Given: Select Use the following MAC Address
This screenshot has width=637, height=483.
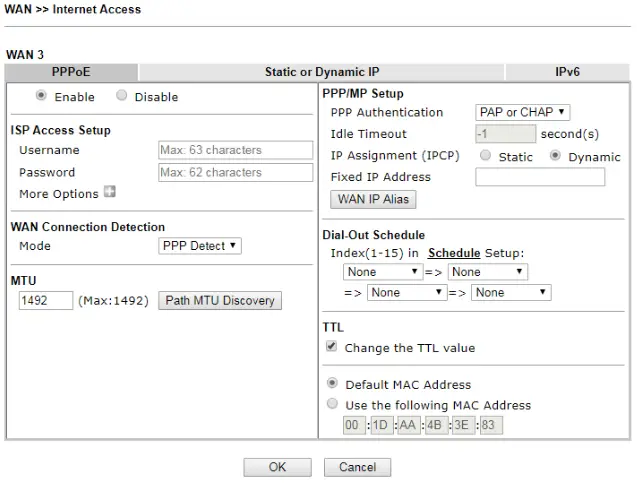Looking at the screenshot, I should point(332,404).
